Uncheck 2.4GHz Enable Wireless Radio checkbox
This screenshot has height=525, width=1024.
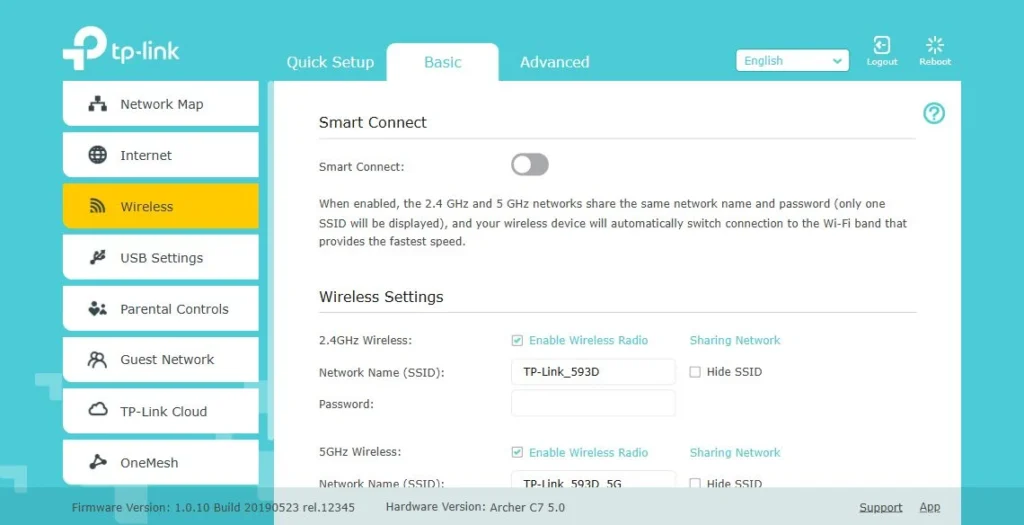[517, 340]
